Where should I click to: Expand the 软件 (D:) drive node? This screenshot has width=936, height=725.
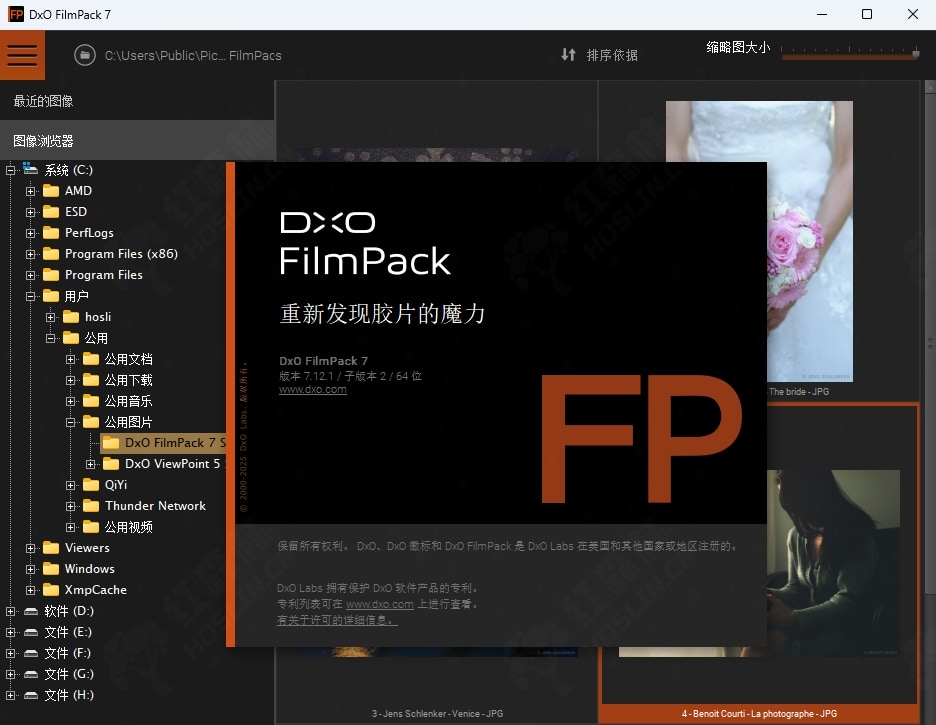pyautogui.click(x=10, y=612)
